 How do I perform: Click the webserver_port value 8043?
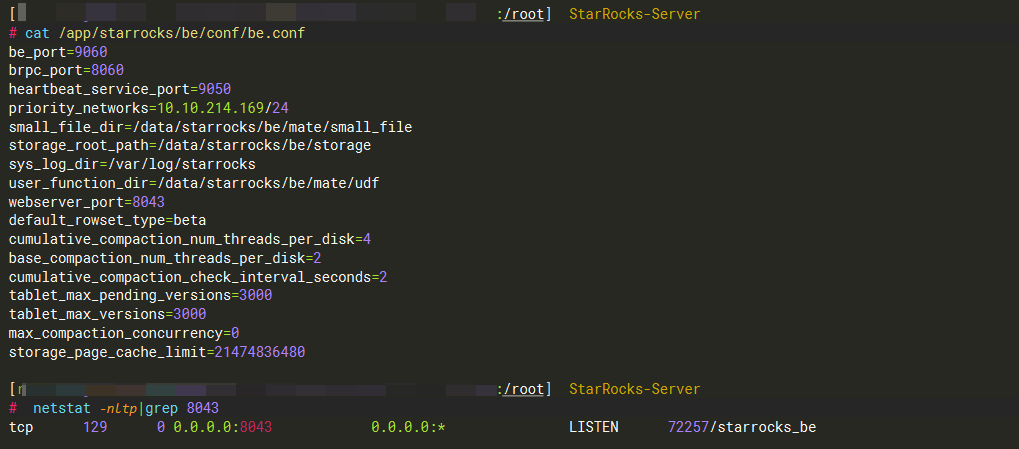[148, 202]
